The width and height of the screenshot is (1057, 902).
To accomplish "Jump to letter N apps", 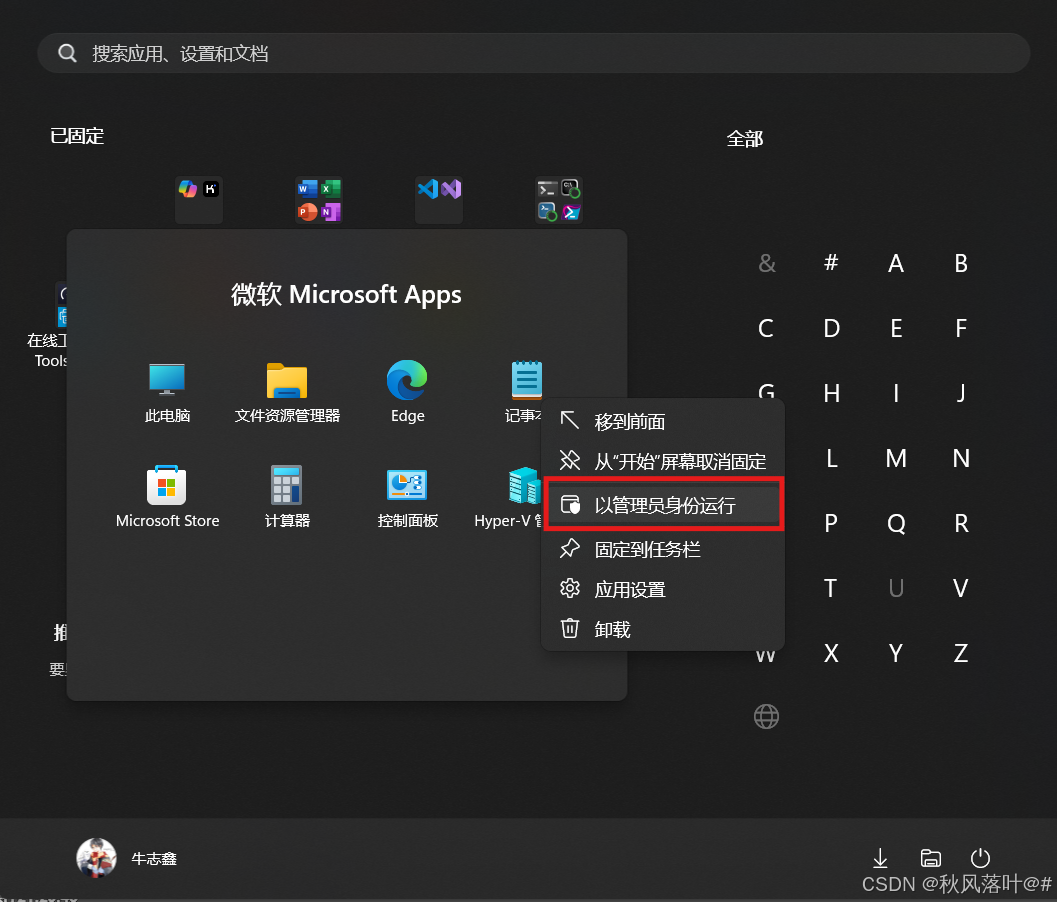I will [x=961, y=458].
